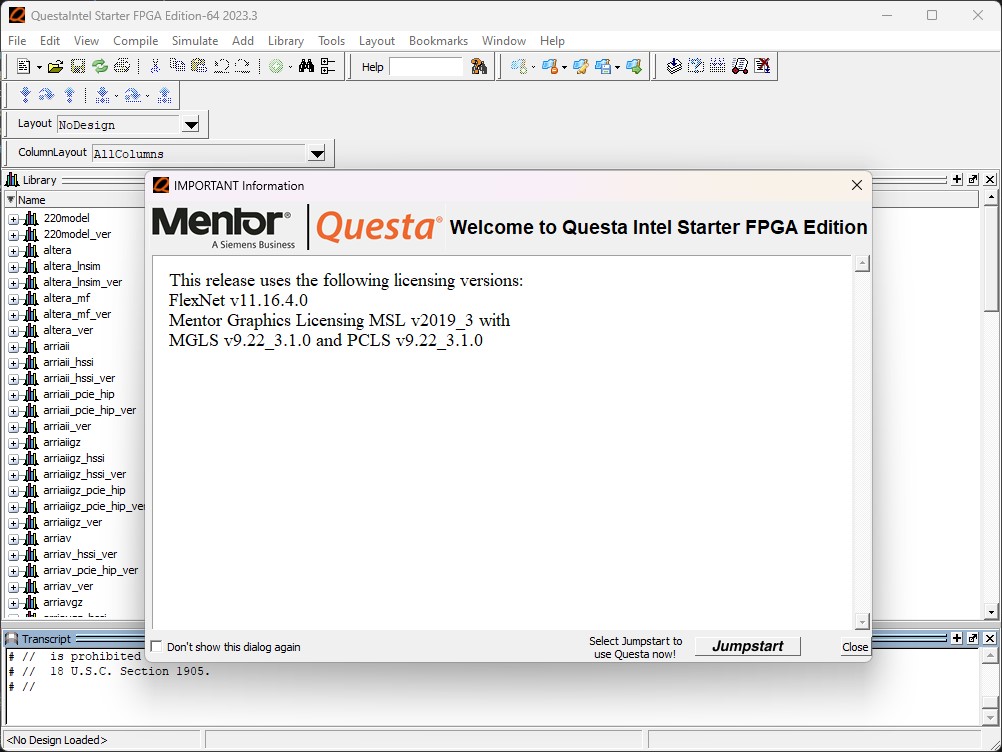This screenshot has width=1002, height=752.
Task: Open dropdown arrow next to New file icon
Action: (39, 67)
